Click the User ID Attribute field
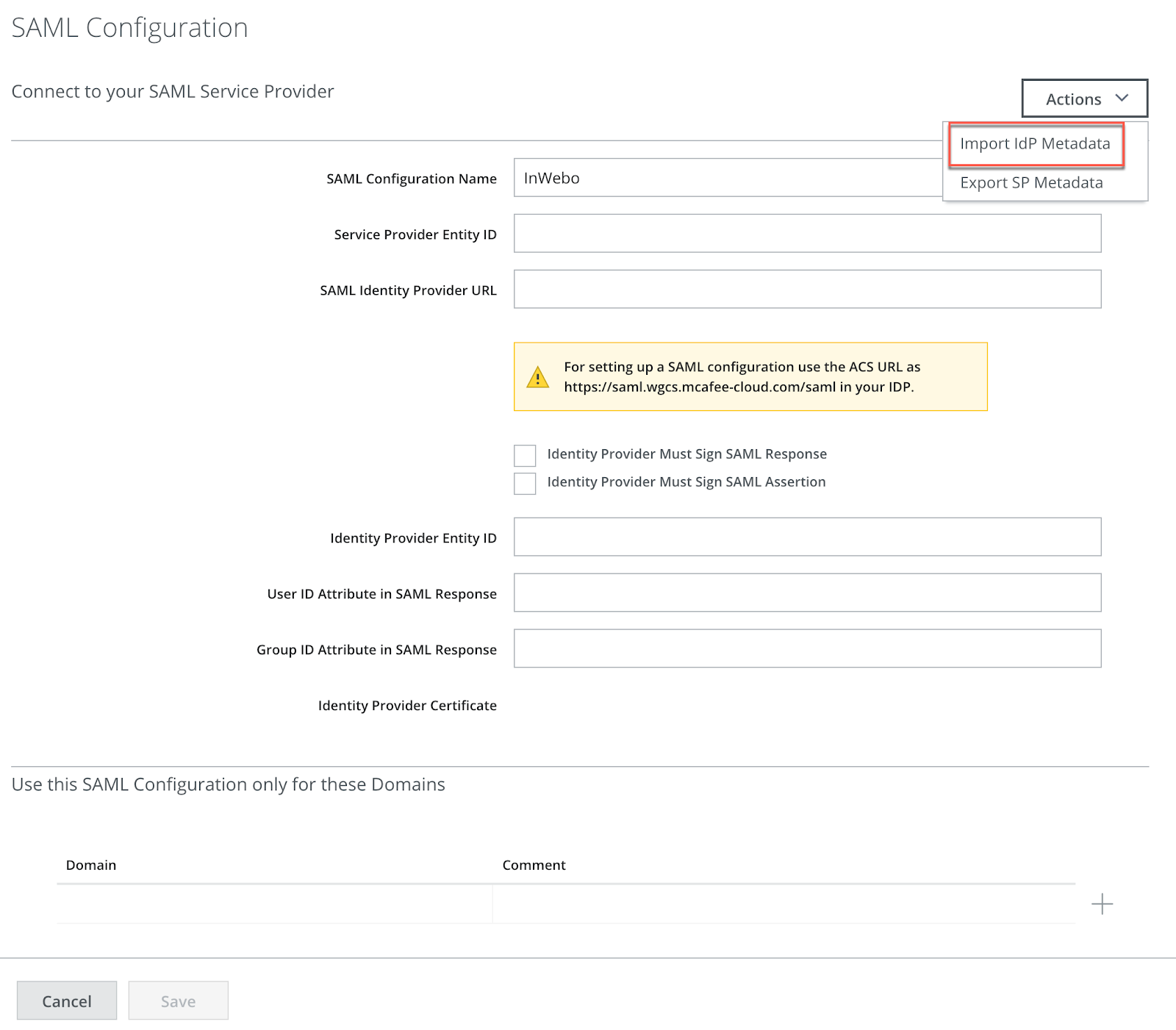The image size is (1176, 1030). coord(806,593)
